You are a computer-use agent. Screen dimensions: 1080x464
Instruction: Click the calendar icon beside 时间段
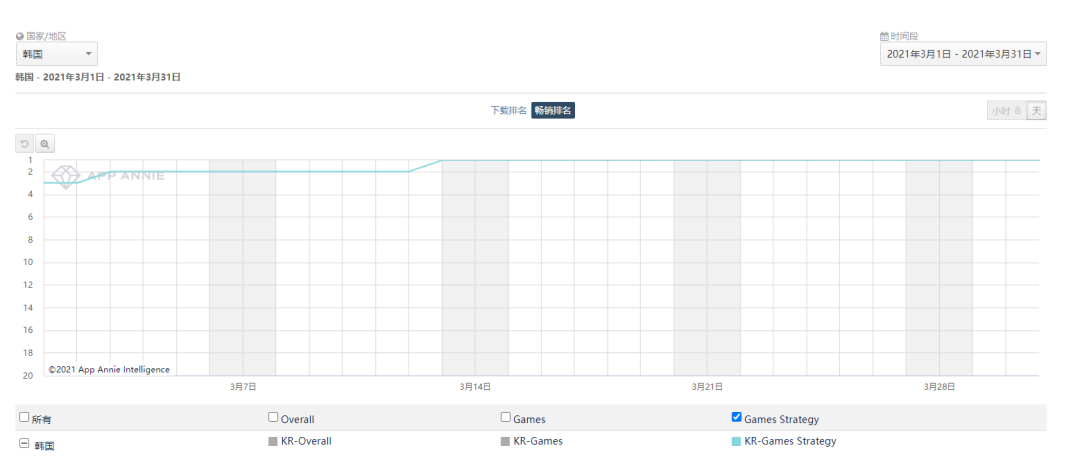[884, 36]
